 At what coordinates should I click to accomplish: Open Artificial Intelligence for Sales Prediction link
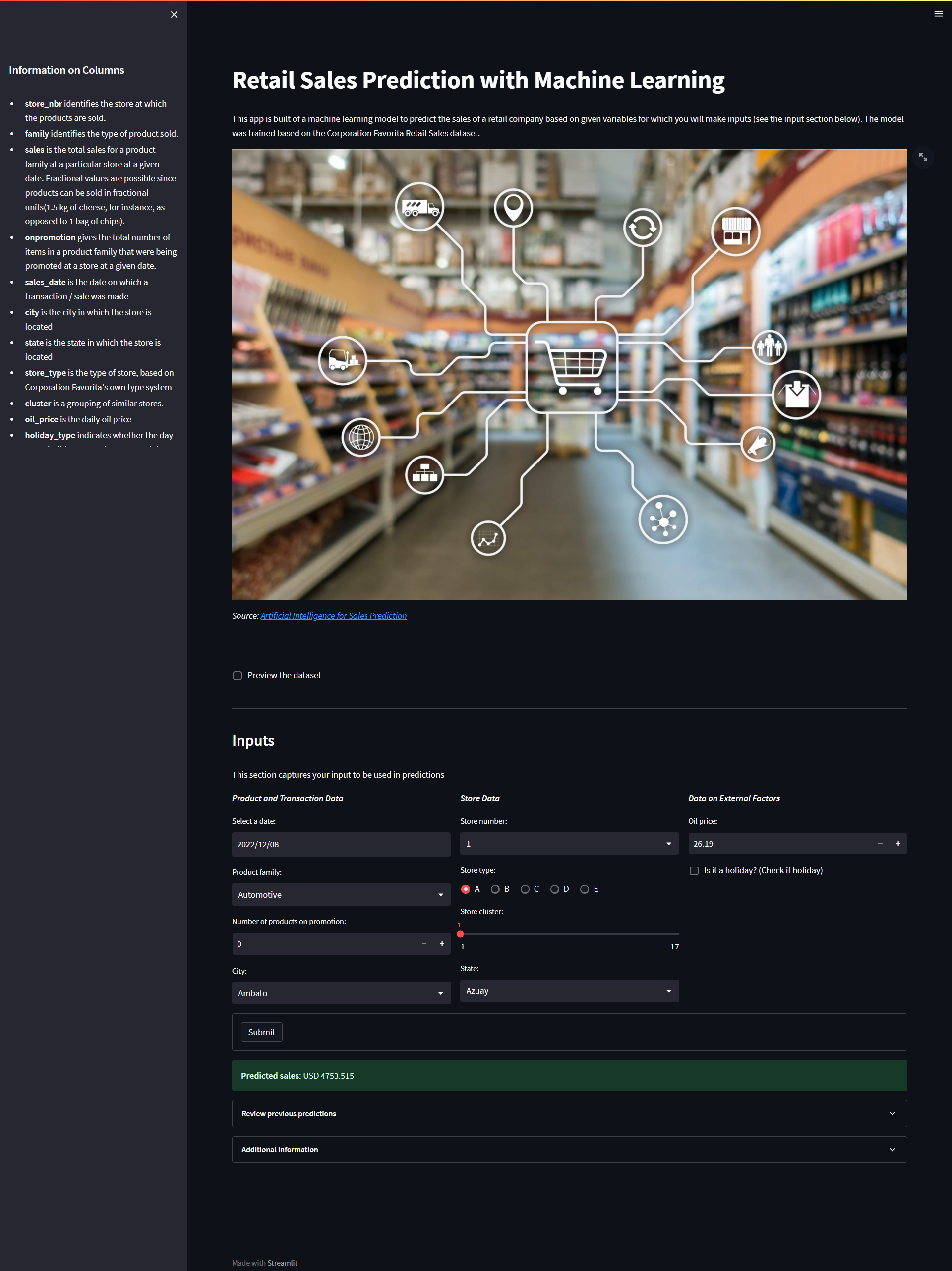click(333, 615)
